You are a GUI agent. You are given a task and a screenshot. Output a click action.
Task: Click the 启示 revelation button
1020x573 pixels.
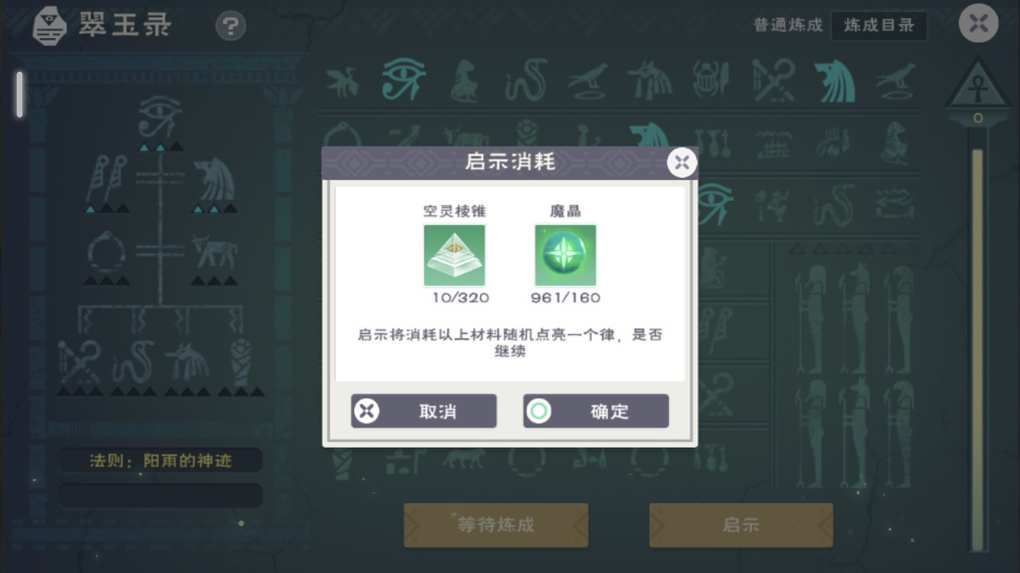741,524
